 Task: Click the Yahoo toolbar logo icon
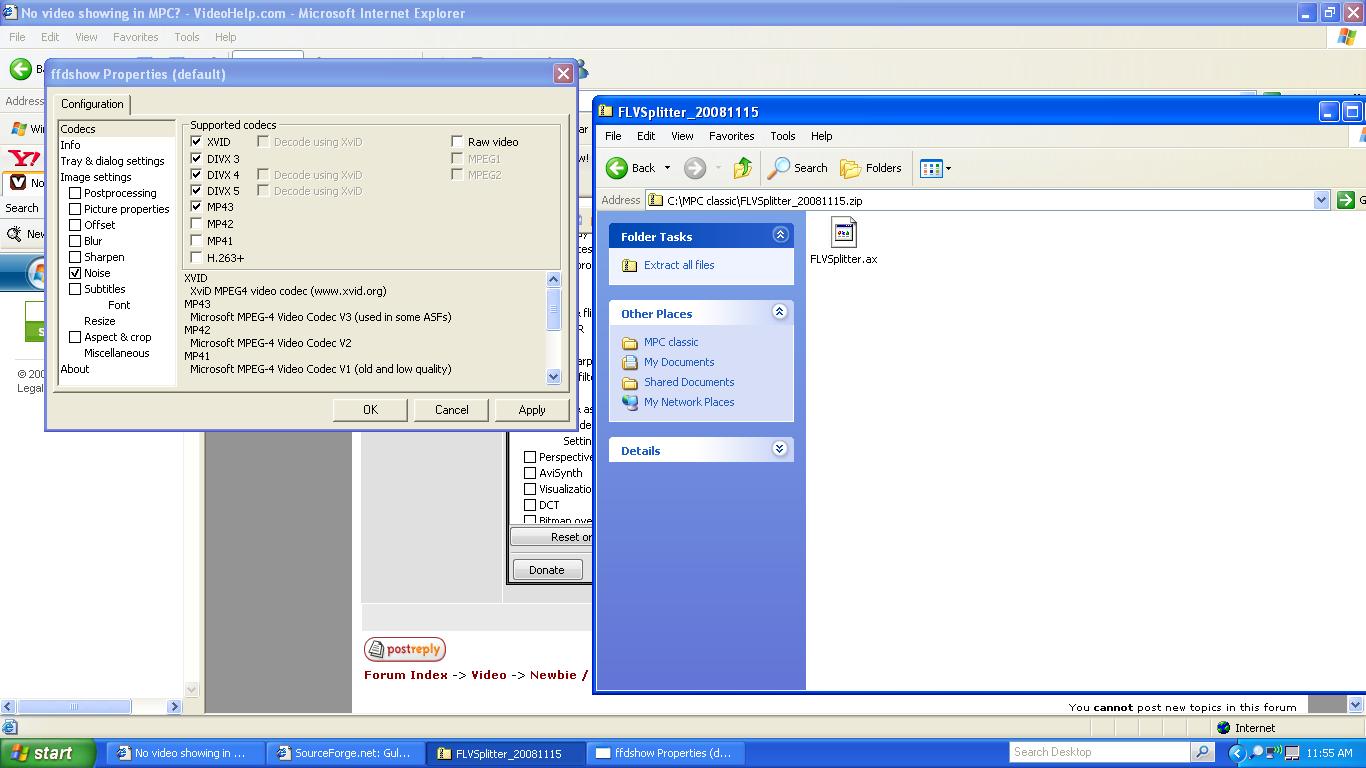click(24, 158)
